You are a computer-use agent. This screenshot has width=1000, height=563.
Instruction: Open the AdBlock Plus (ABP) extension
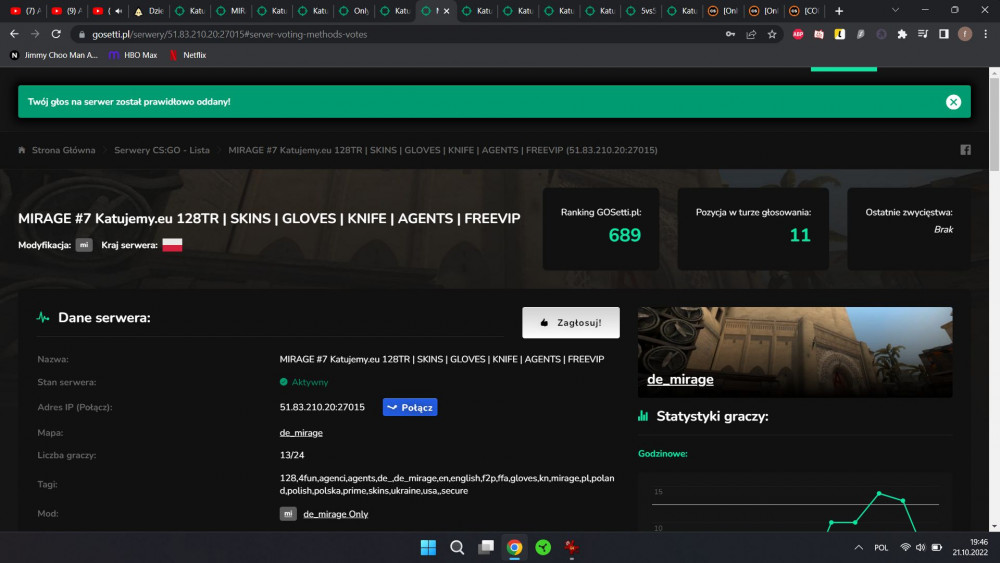[x=798, y=34]
